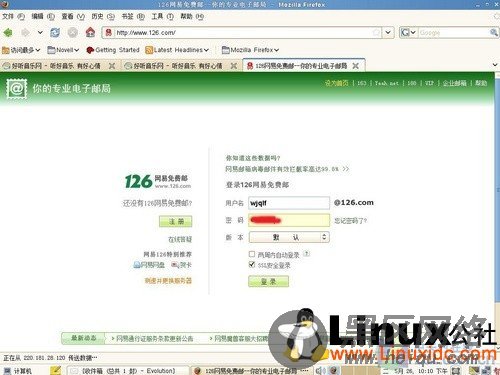Click the 在线答疑 link
The image size is (500, 375).
tap(180, 239)
